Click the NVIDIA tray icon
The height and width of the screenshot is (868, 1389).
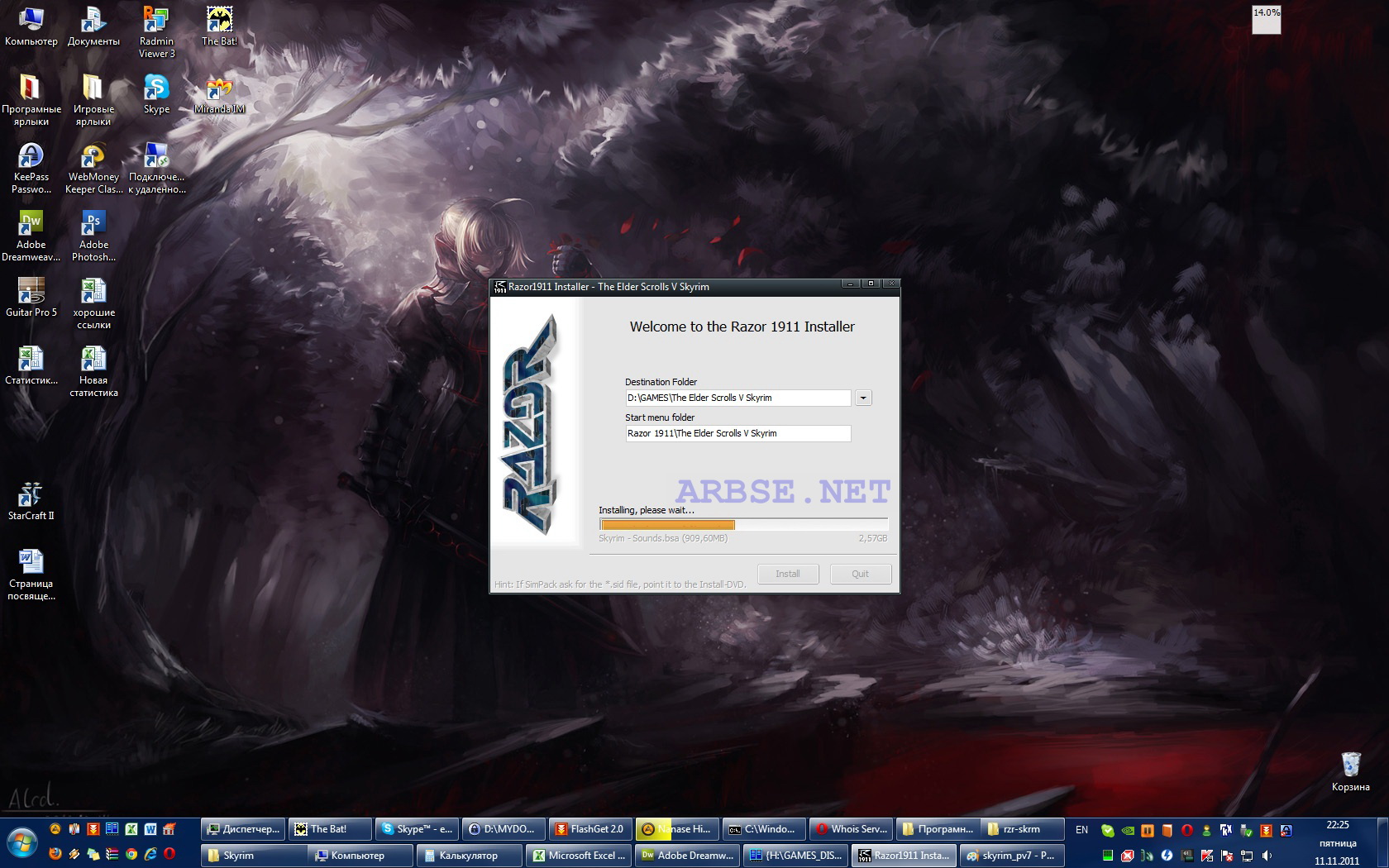1128,830
